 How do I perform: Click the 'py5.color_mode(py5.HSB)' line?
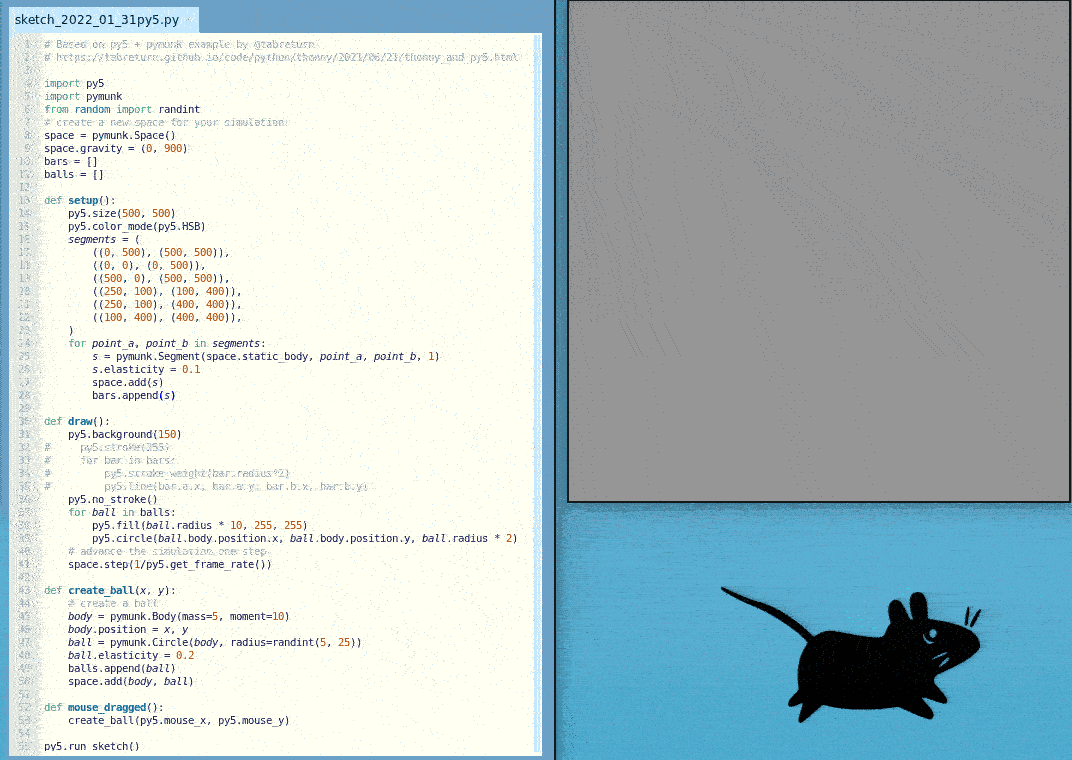pos(136,226)
